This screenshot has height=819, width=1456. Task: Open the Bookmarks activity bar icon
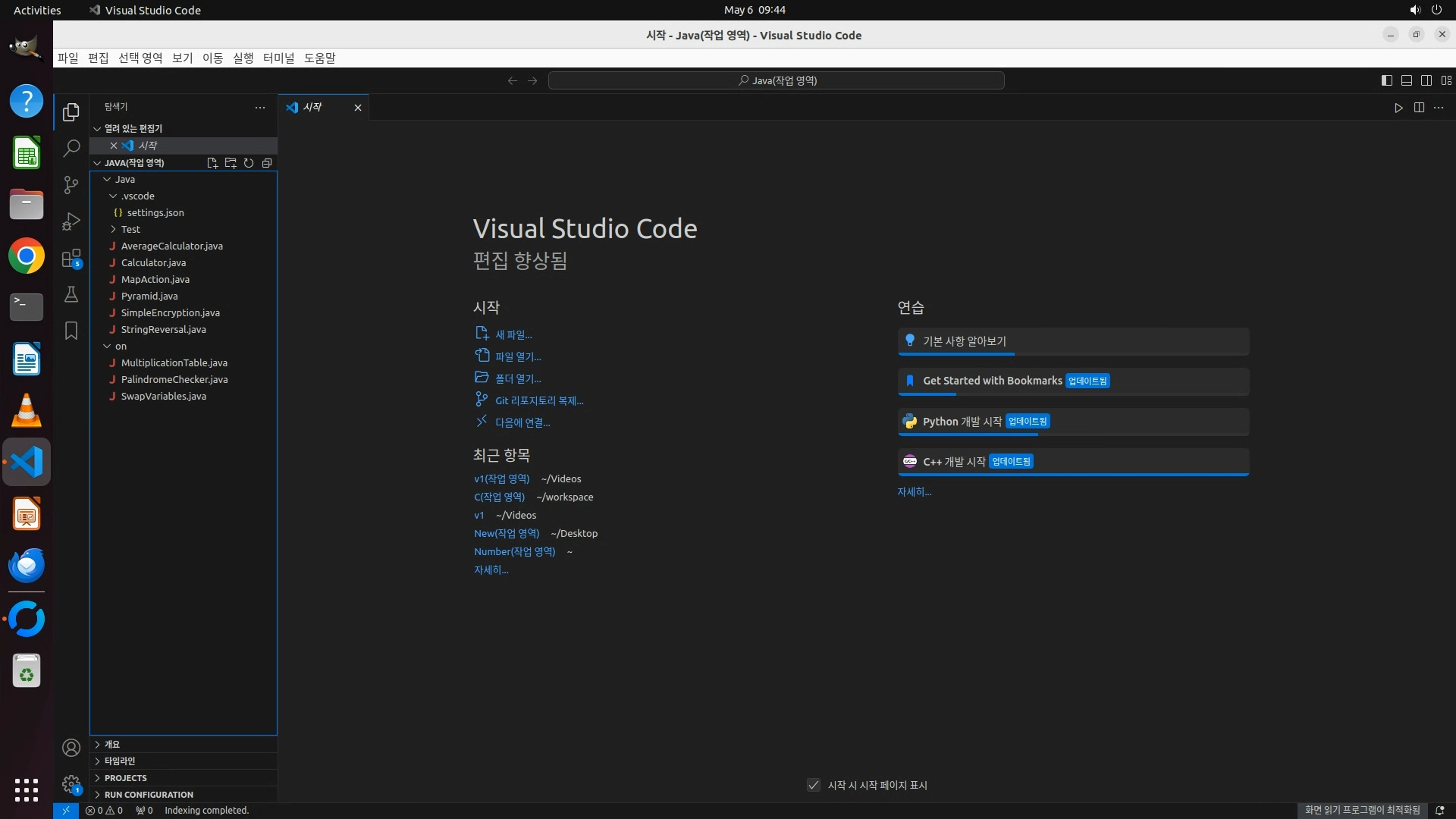71,331
